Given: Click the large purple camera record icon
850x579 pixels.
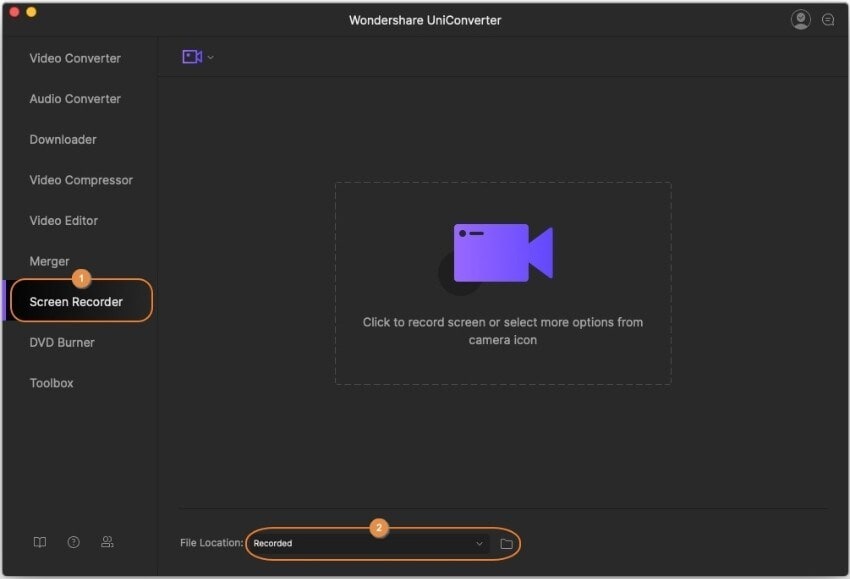Looking at the screenshot, I should click(503, 253).
